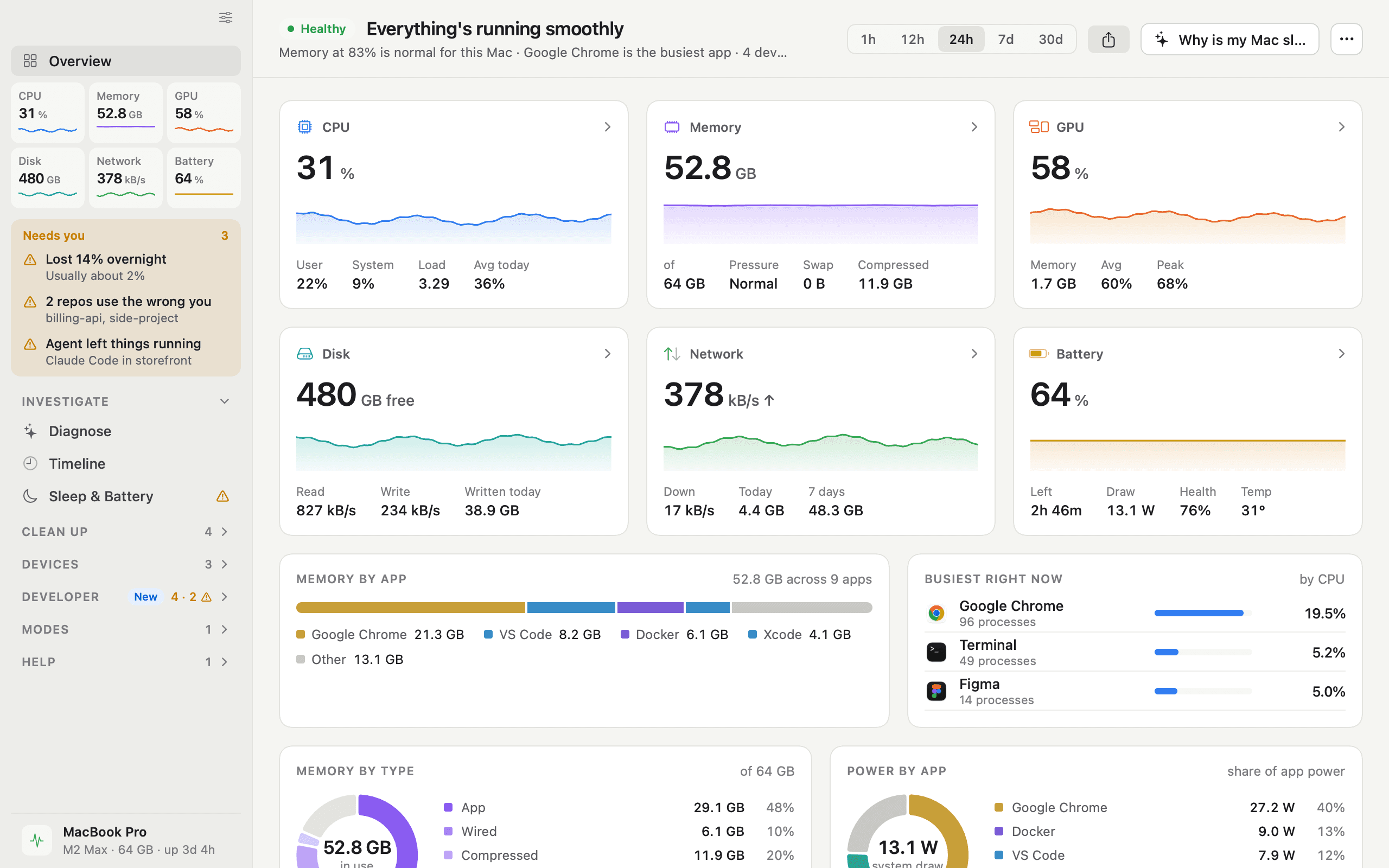Open GPU details via the card chevron
The width and height of the screenshot is (1389, 868).
click(x=1341, y=127)
